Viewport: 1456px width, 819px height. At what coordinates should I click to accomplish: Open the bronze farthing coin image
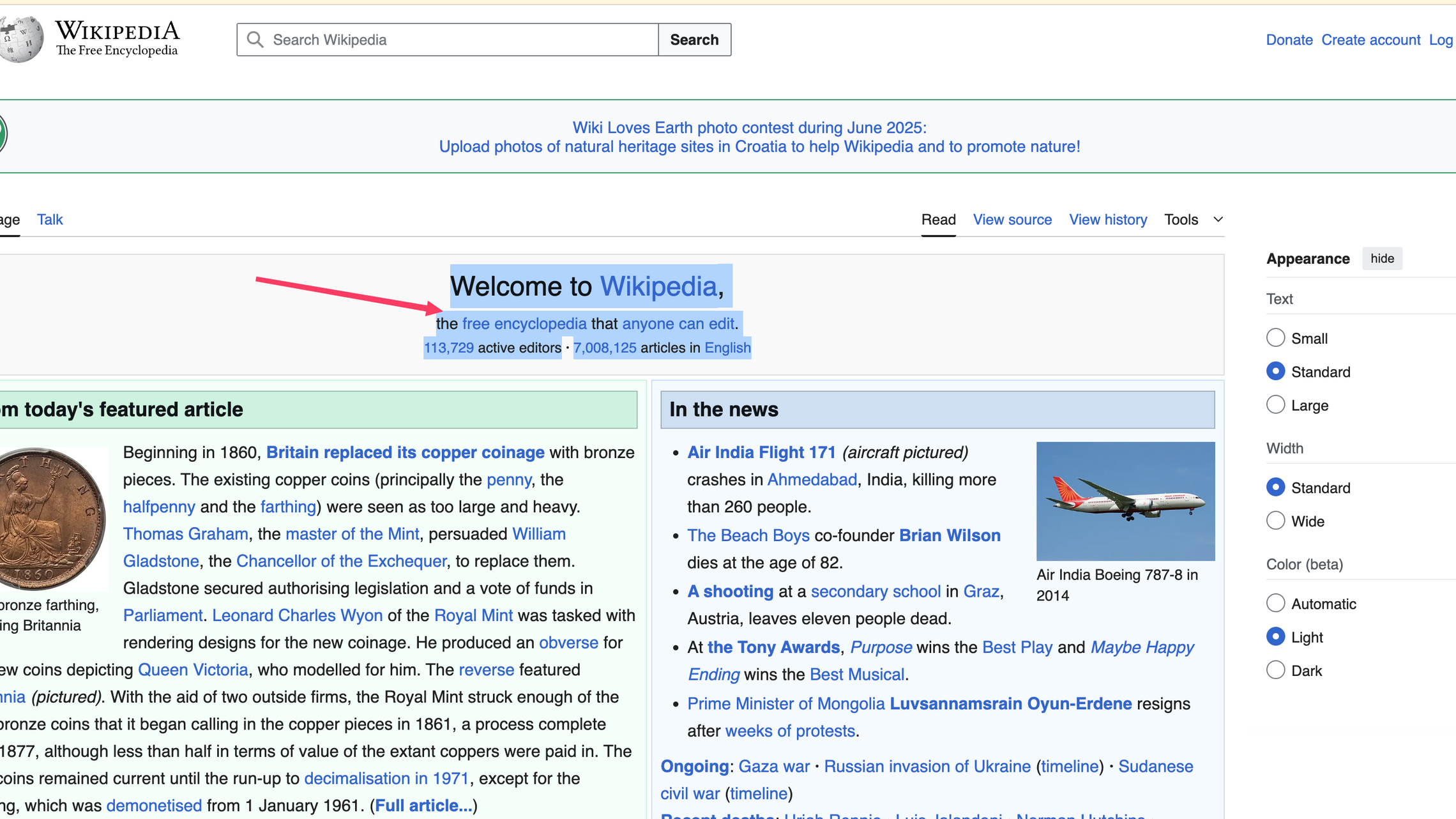click(x=52, y=519)
